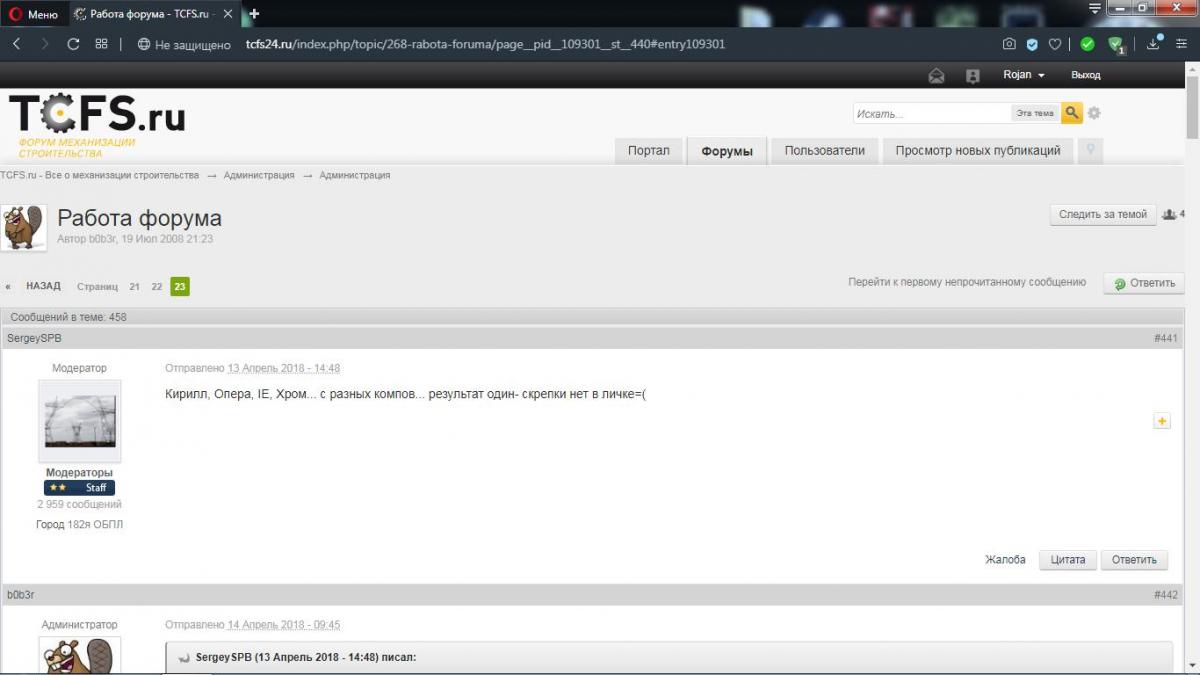
Task: Run search with yellow magnifier button
Action: point(1071,113)
